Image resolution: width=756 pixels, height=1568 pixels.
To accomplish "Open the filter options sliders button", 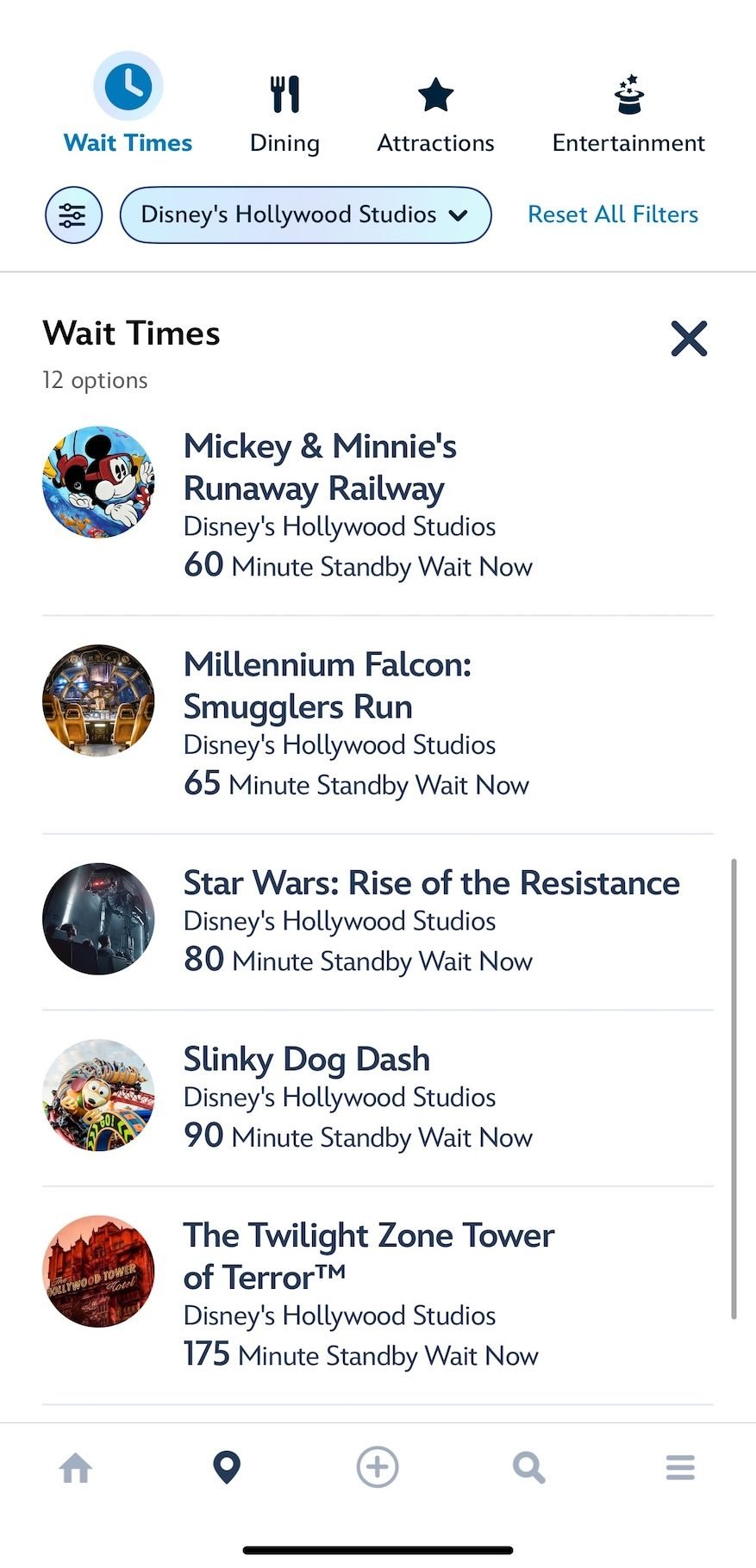I will (73, 215).
